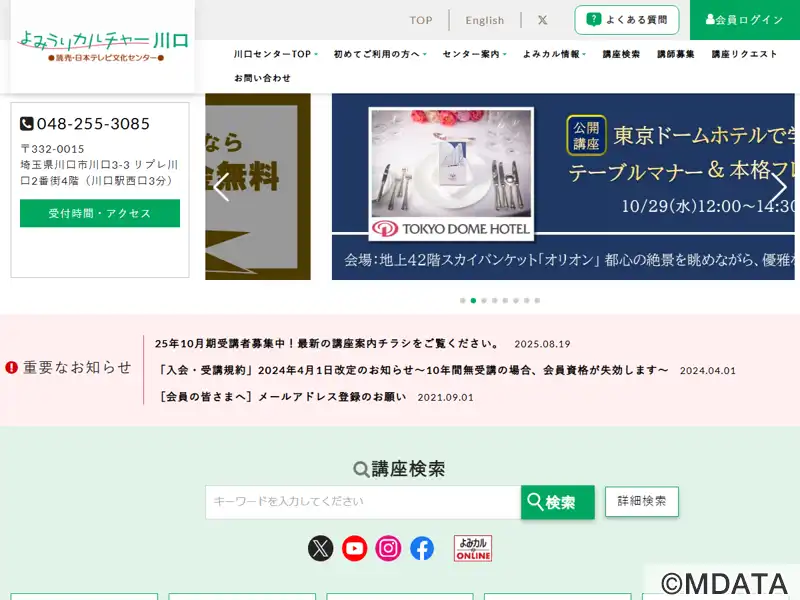Click 会員ログイン member login button

point(745,20)
